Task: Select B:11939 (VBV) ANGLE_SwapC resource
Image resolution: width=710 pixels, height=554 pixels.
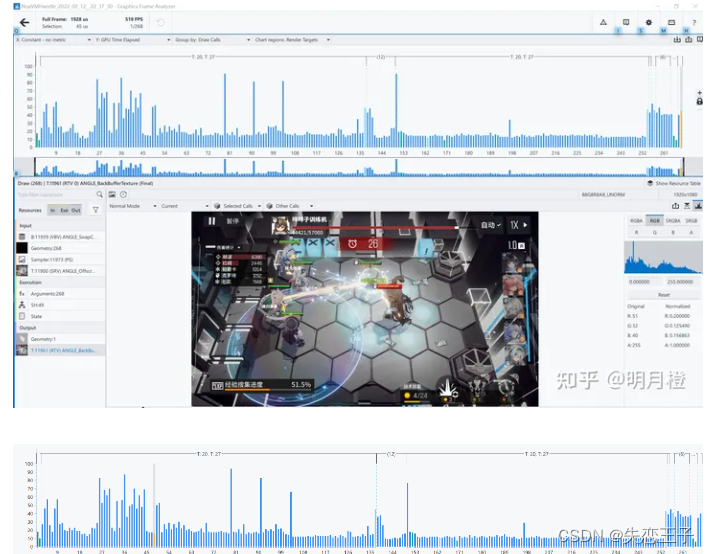Action: 60,237
